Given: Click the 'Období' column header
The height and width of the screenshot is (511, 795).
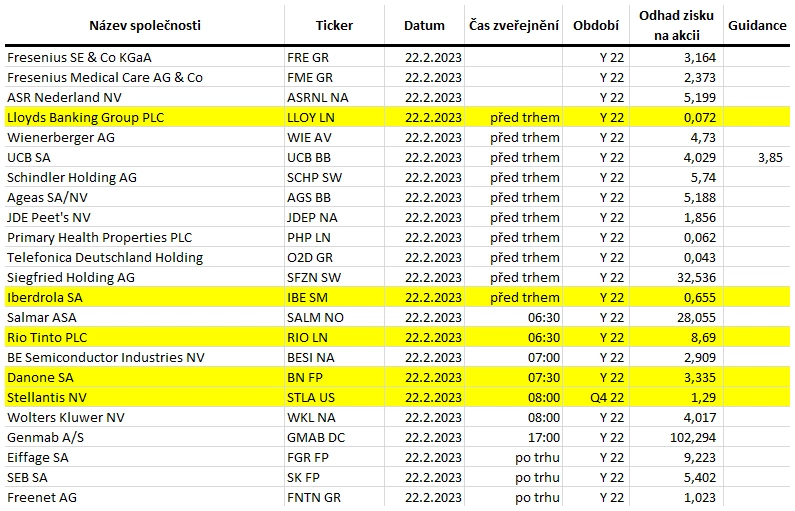Looking at the screenshot, I should [596, 25].
